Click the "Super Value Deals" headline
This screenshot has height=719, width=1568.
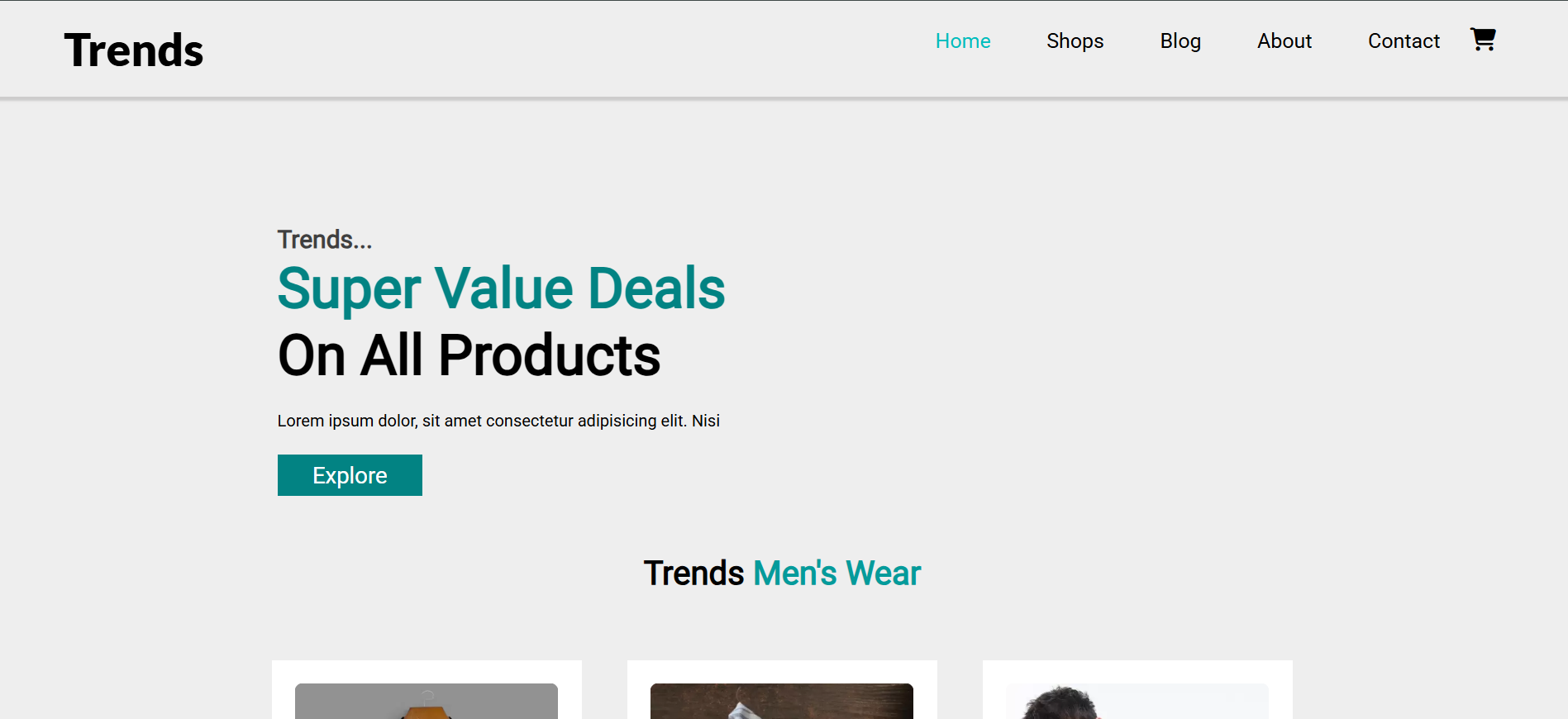click(501, 289)
